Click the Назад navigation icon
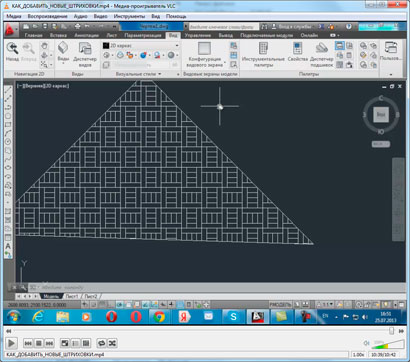This screenshot has width=410, height=362. [x=12, y=52]
